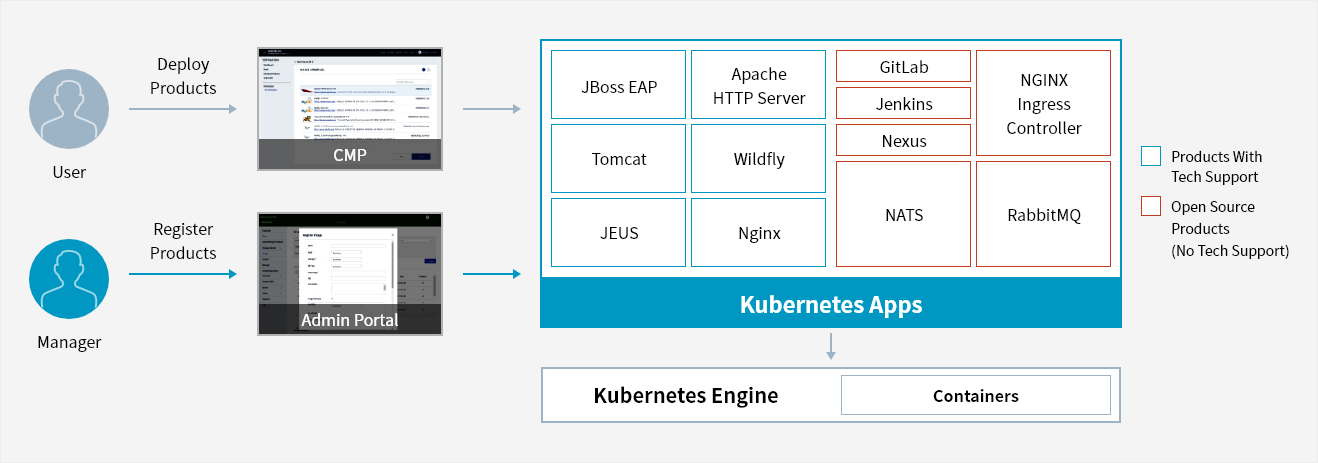The image size is (1318, 463).
Task: Select the RabbitMQ tile
Action: click(x=1044, y=214)
